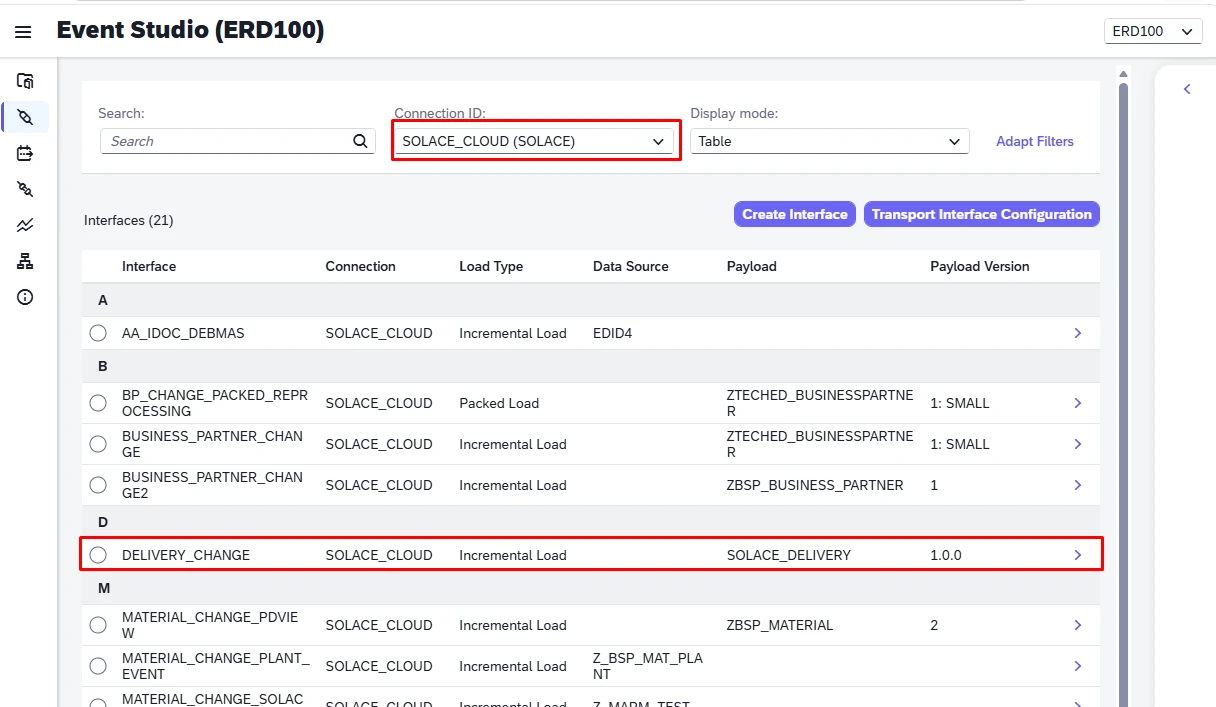The image size is (1216, 707).
Task: Click the Payload column header
Action: [752, 266]
